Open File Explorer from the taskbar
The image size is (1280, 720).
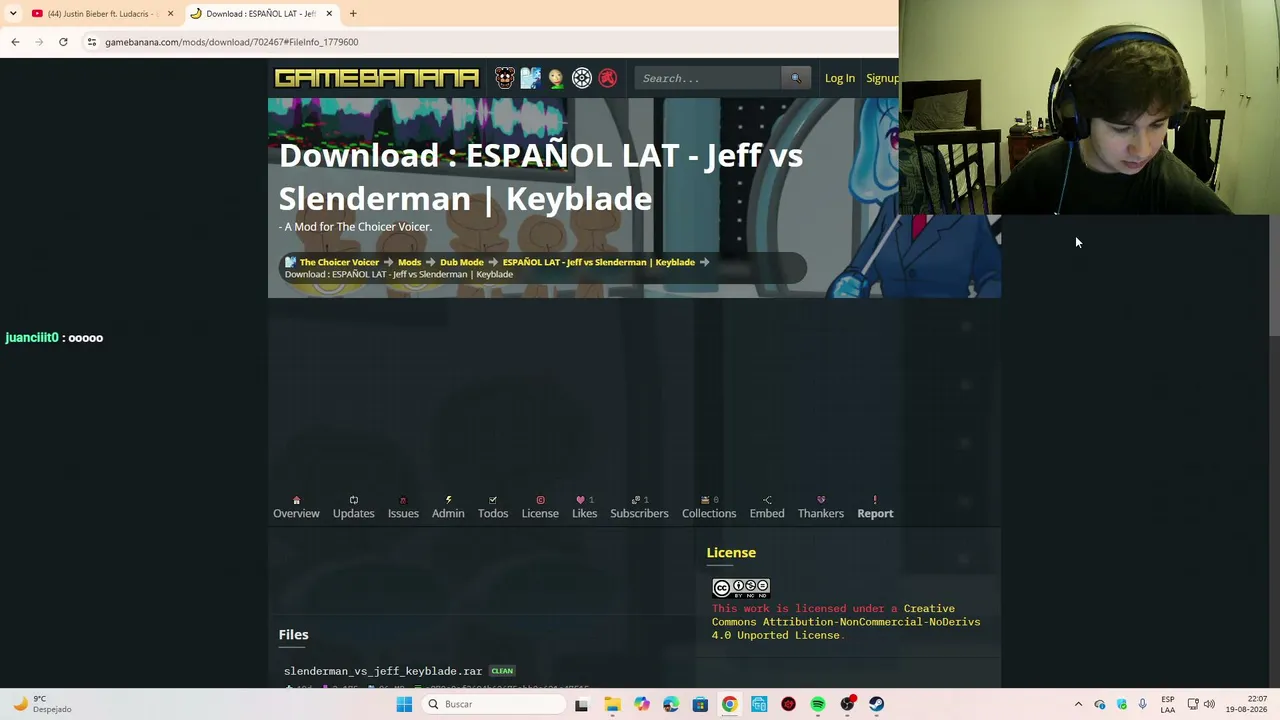pos(612,704)
